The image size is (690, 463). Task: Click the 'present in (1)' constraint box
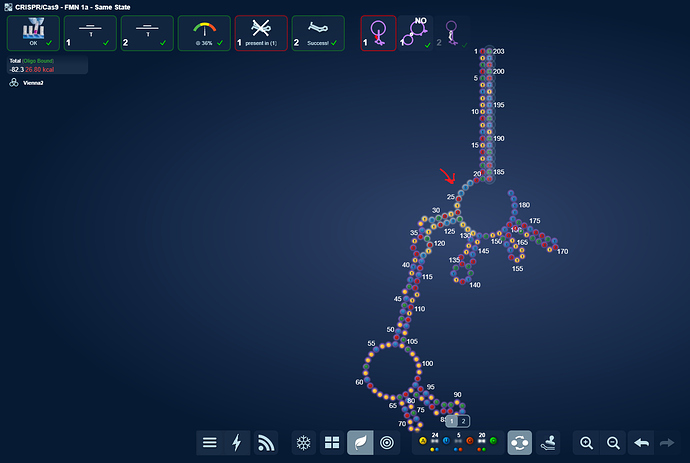(261, 33)
